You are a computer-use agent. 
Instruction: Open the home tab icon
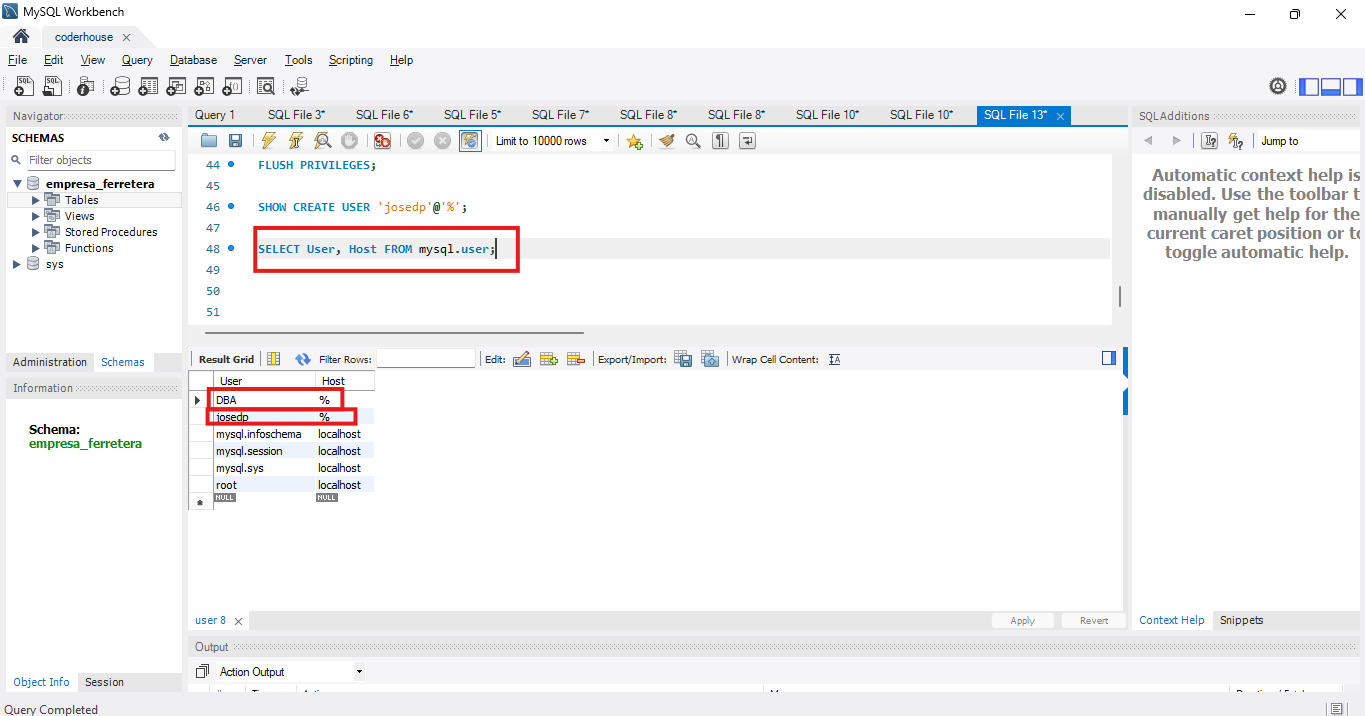pyautogui.click(x=21, y=36)
